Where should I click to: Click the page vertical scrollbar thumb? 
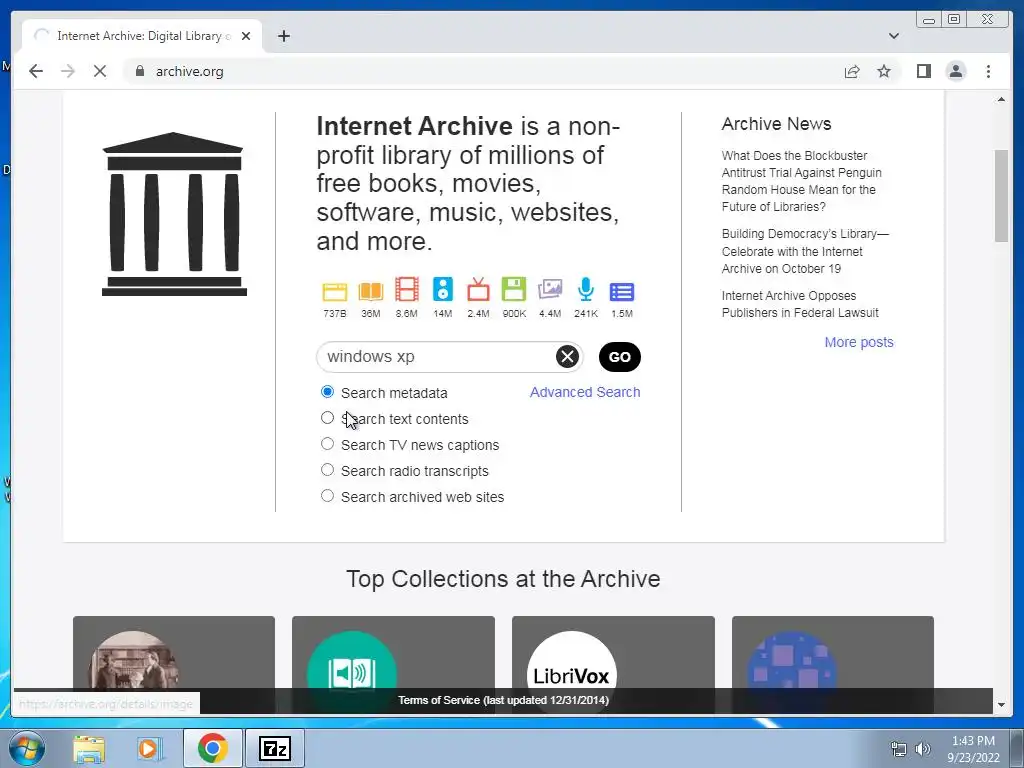pyautogui.click(x=1001, y=196)
